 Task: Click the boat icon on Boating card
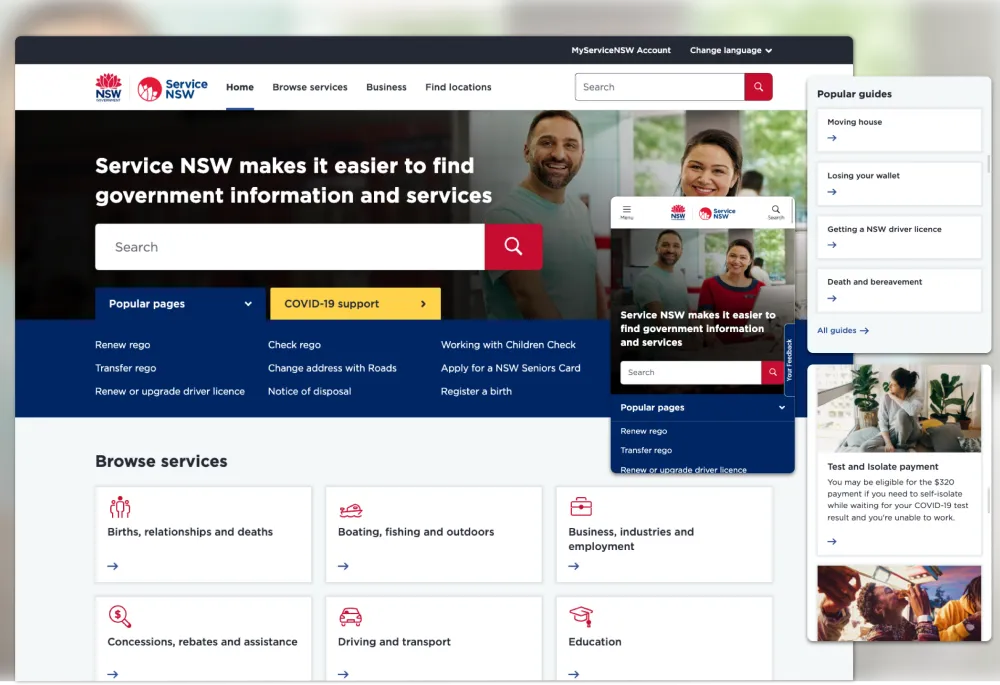coord(350,508)
